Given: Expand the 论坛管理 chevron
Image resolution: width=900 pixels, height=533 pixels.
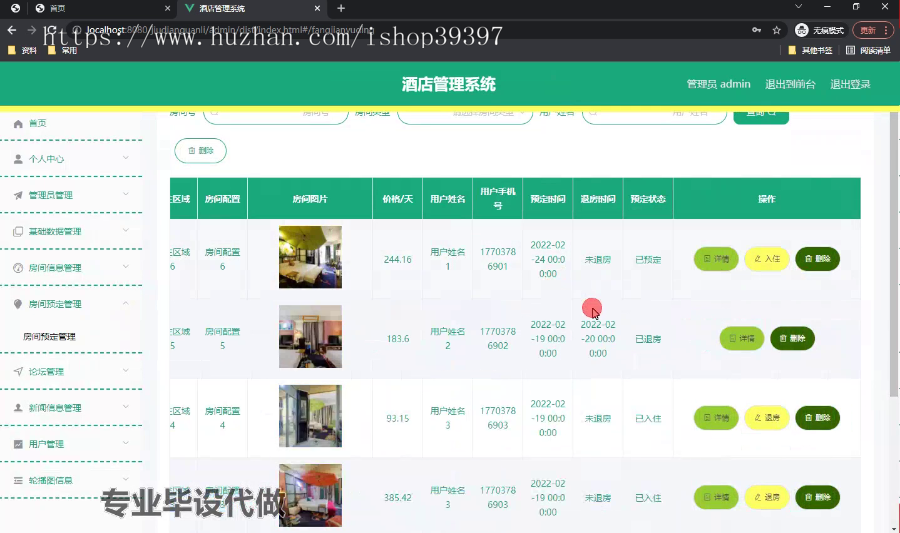Looking at the screenshot, I should 126,371.
